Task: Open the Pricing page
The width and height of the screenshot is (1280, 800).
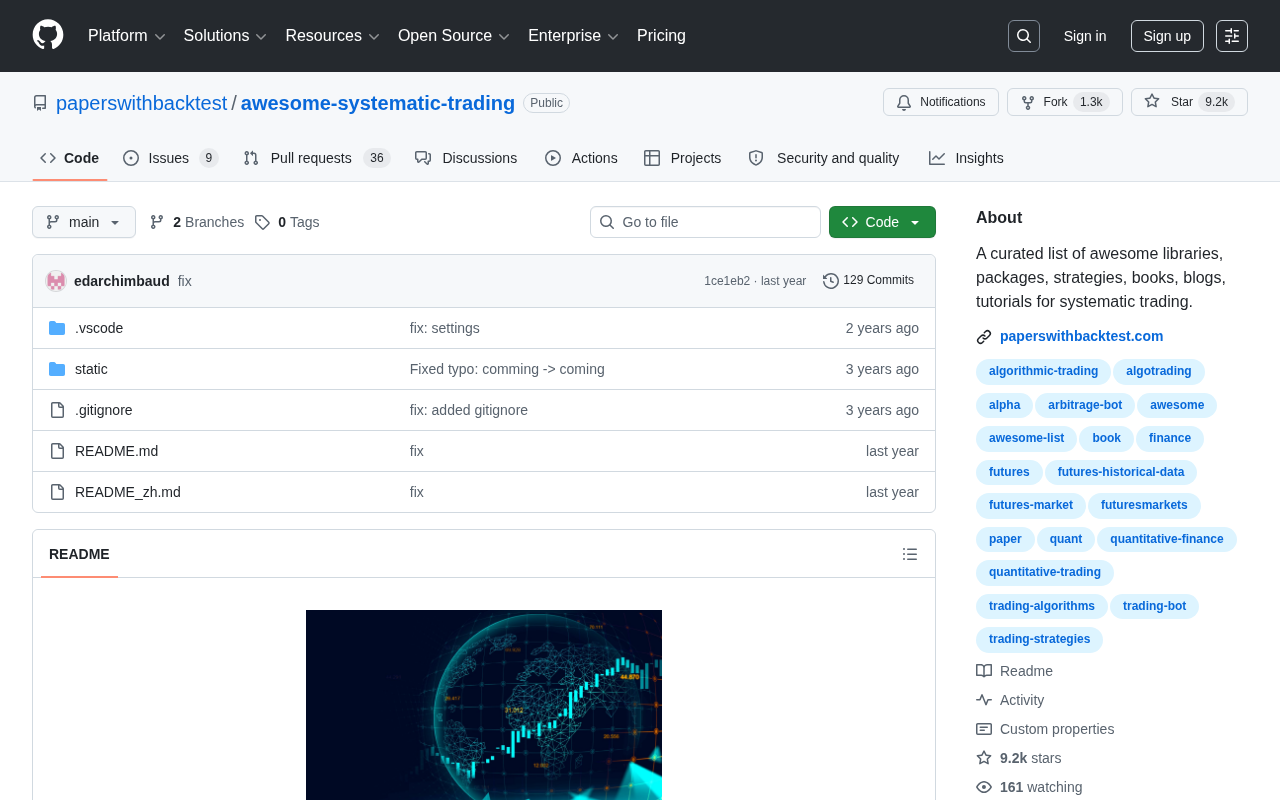Action: (x=661, y=36)
